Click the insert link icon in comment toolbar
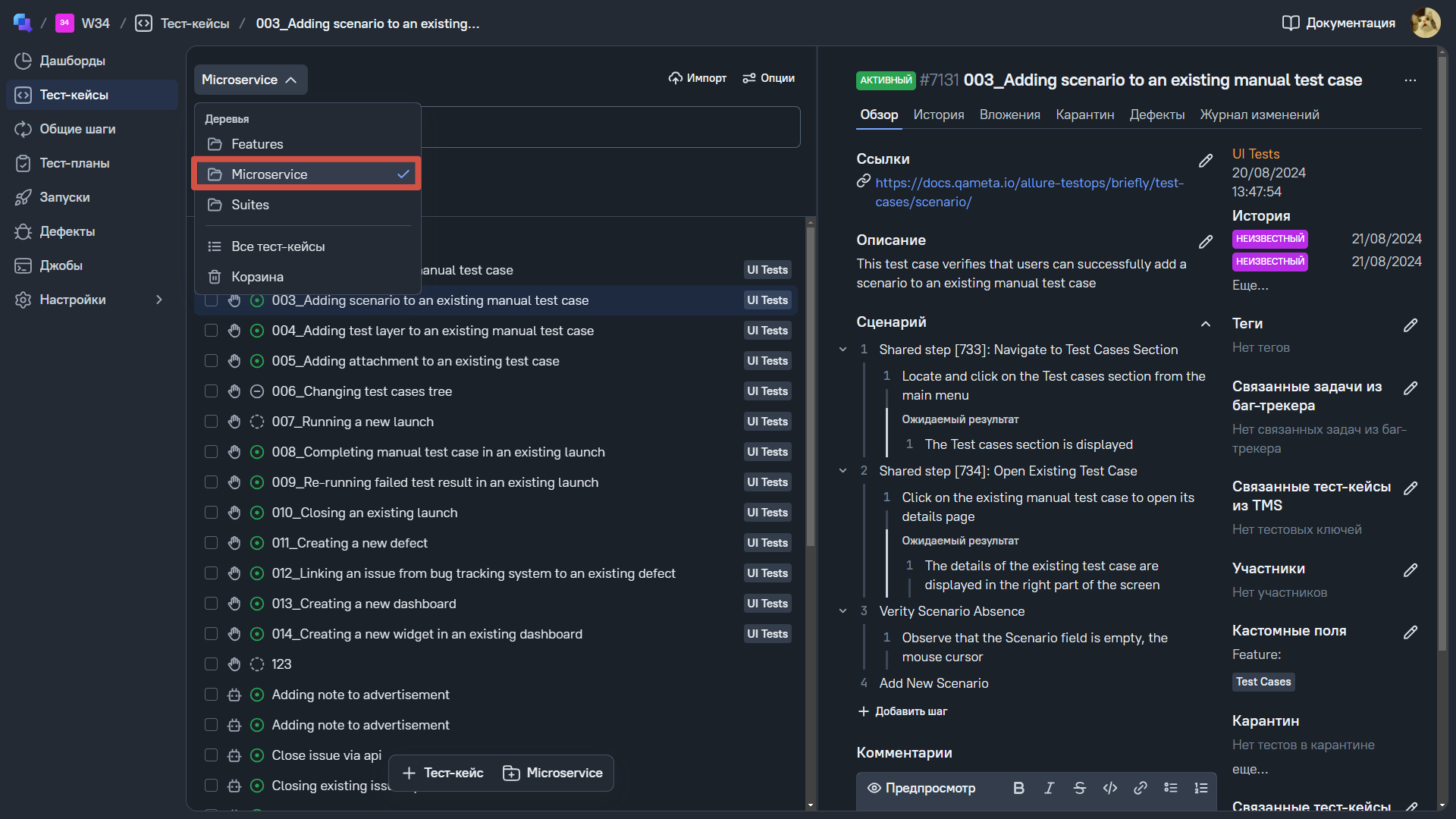Screen dimensions: 1456x819 pyautogui.click(x=1140, y=789)
